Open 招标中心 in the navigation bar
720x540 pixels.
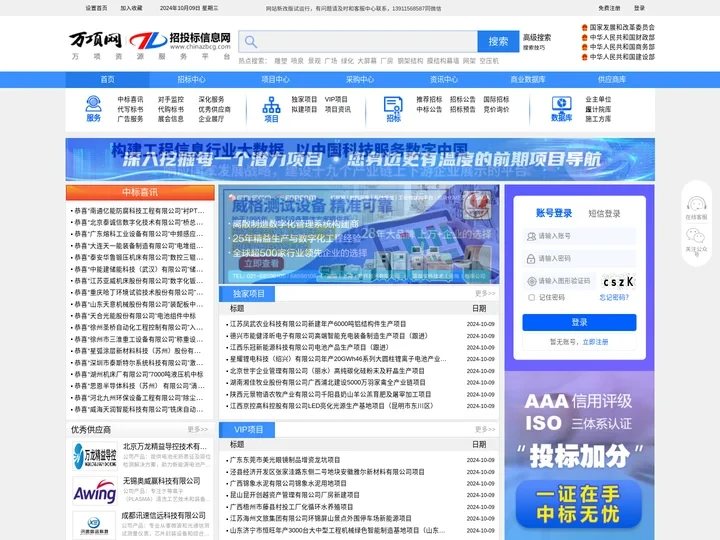tap(191, 79)
